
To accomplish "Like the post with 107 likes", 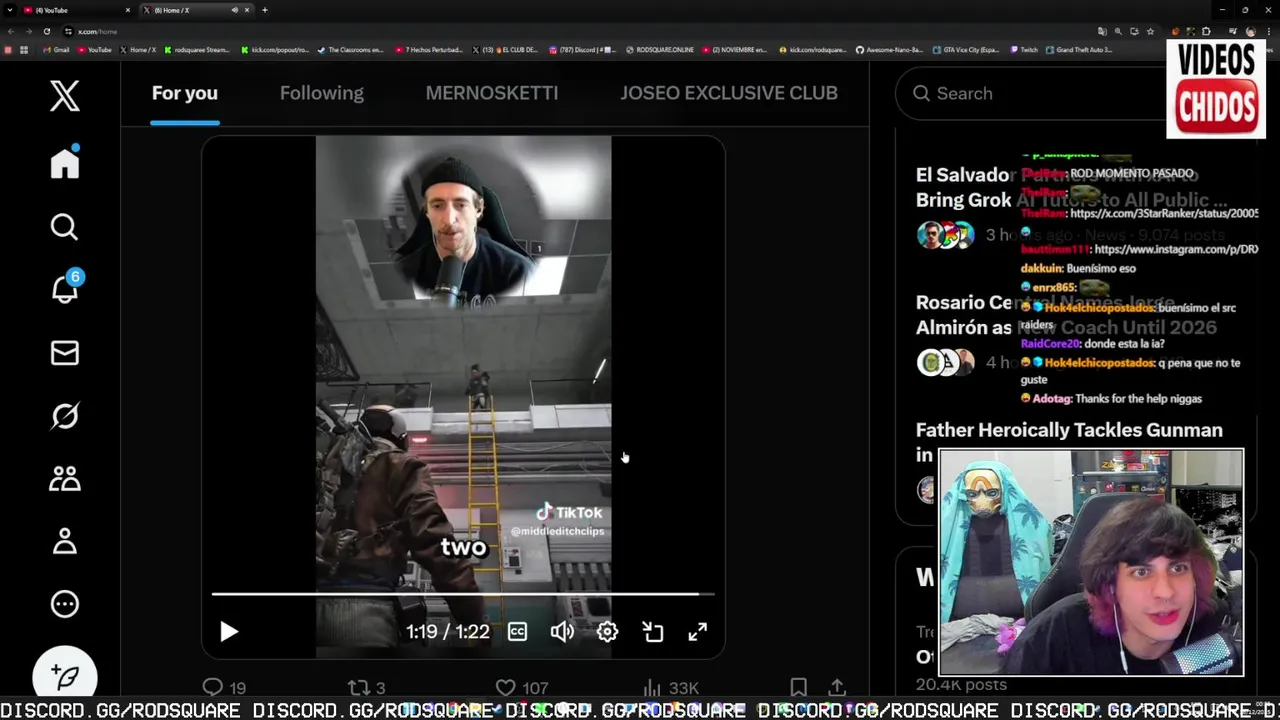I will tap(522, 688).
